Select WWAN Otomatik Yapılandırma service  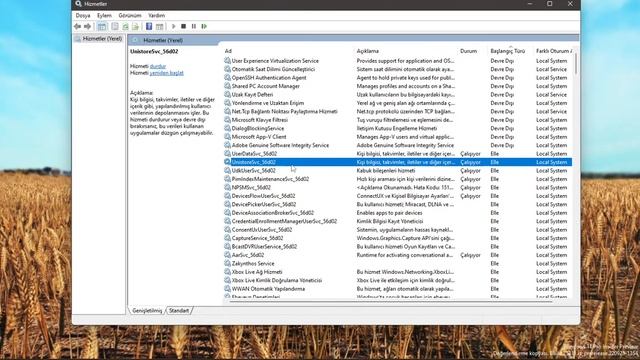coord(268,289)
